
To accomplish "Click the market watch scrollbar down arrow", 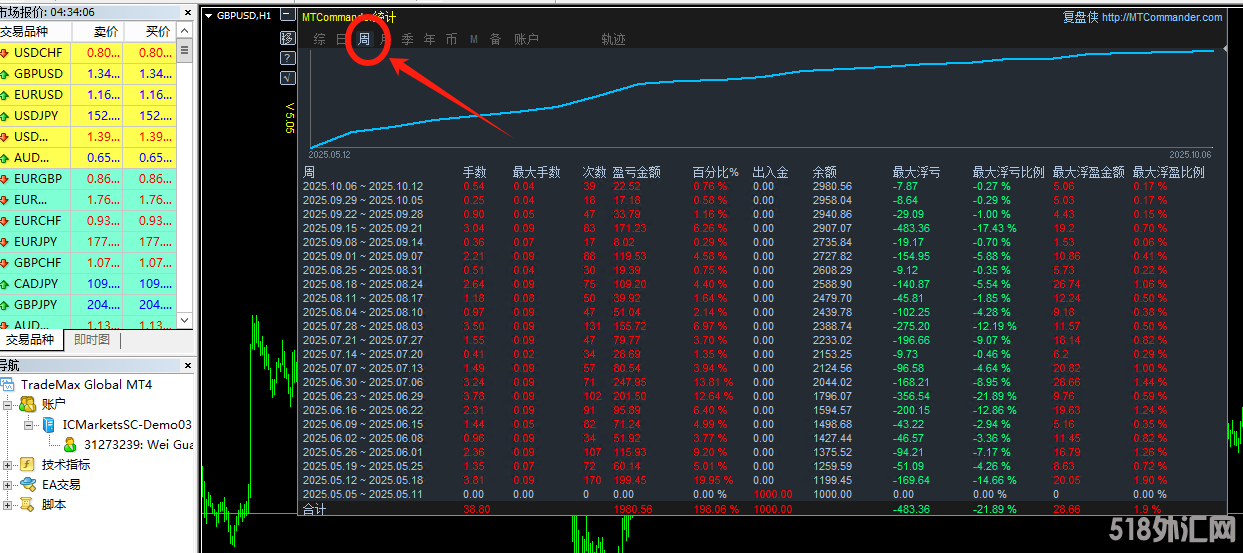I will pos(184,320).
